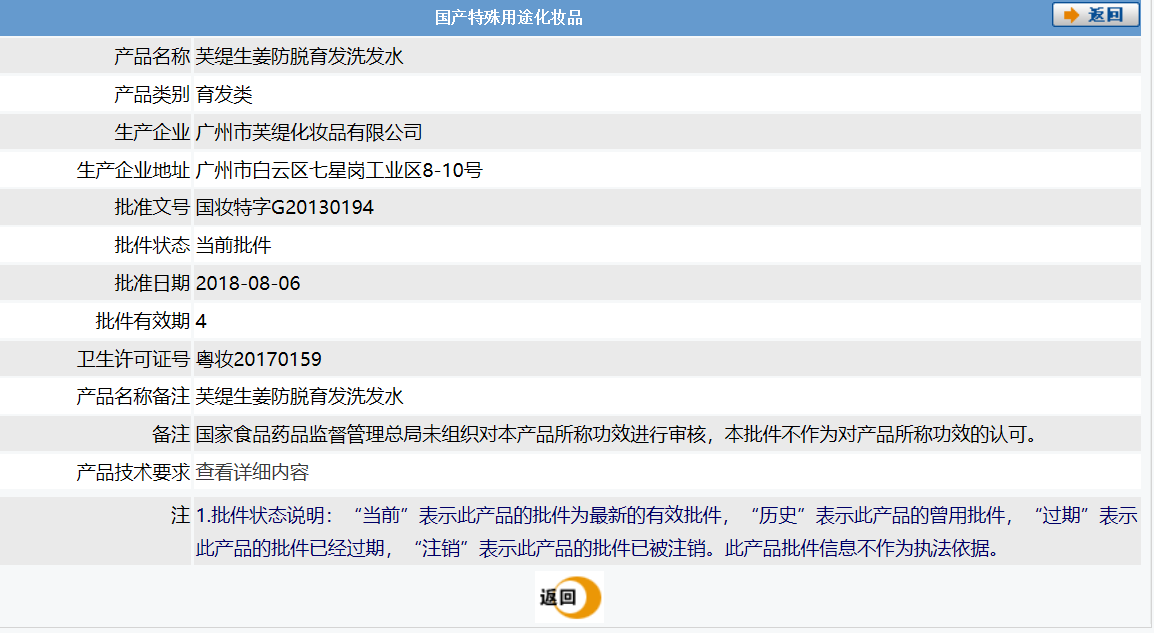Click the 产品名称 row label
1154x633 pixels.
point(151,57)
